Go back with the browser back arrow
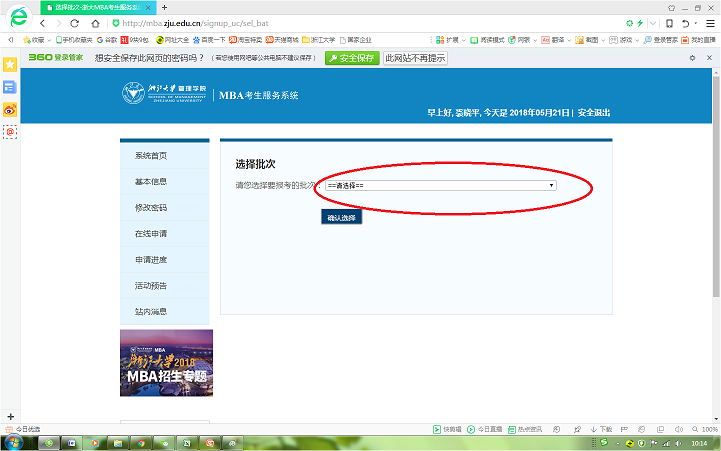This screenshot has width=721, height=451. tap(43, 23)
